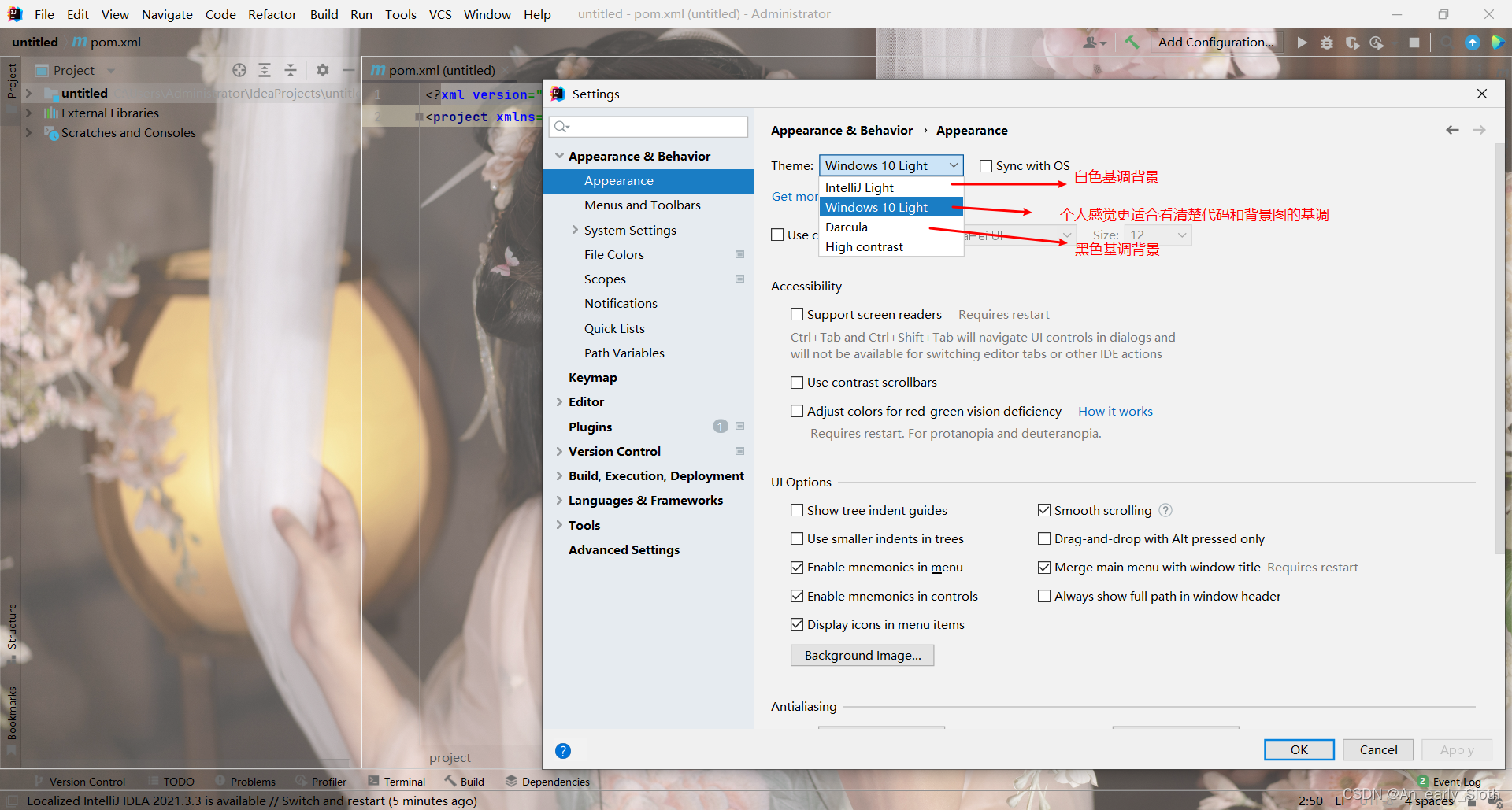Click the Scratches and Consoles icon

[51, 132]
